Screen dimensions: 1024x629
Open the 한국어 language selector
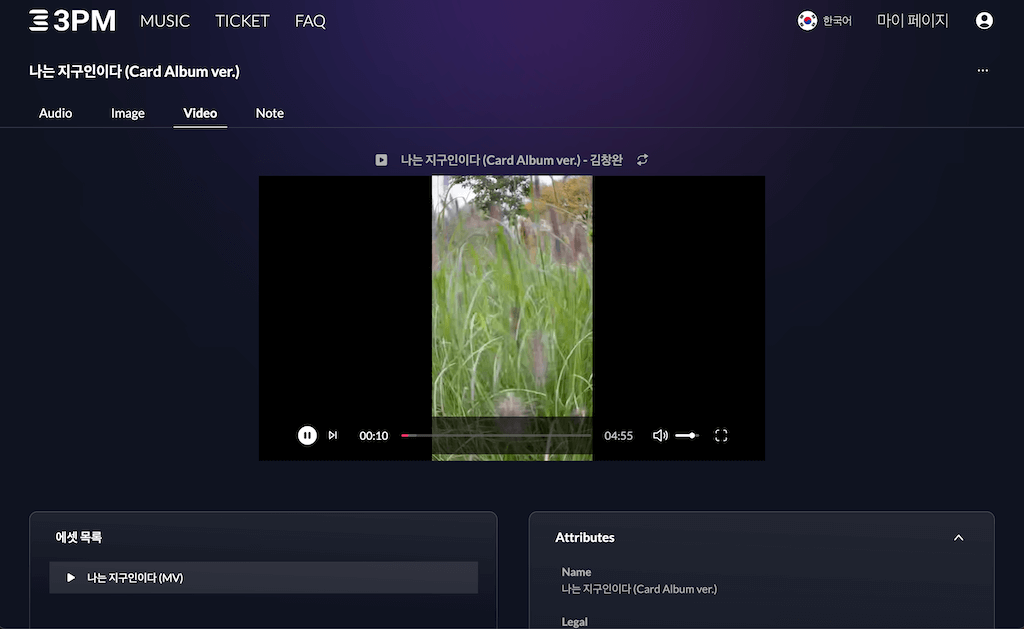click(825, 21)
